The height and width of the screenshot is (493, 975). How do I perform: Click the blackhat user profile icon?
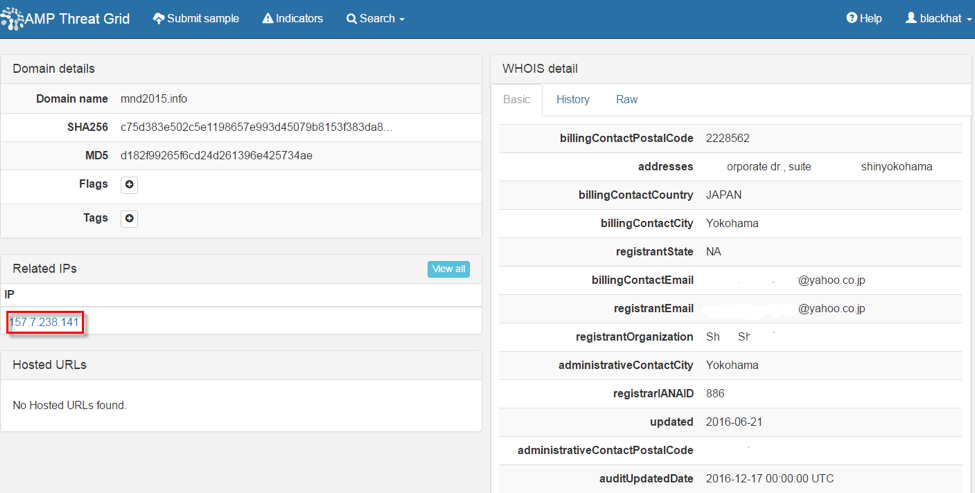pos(911,19)
